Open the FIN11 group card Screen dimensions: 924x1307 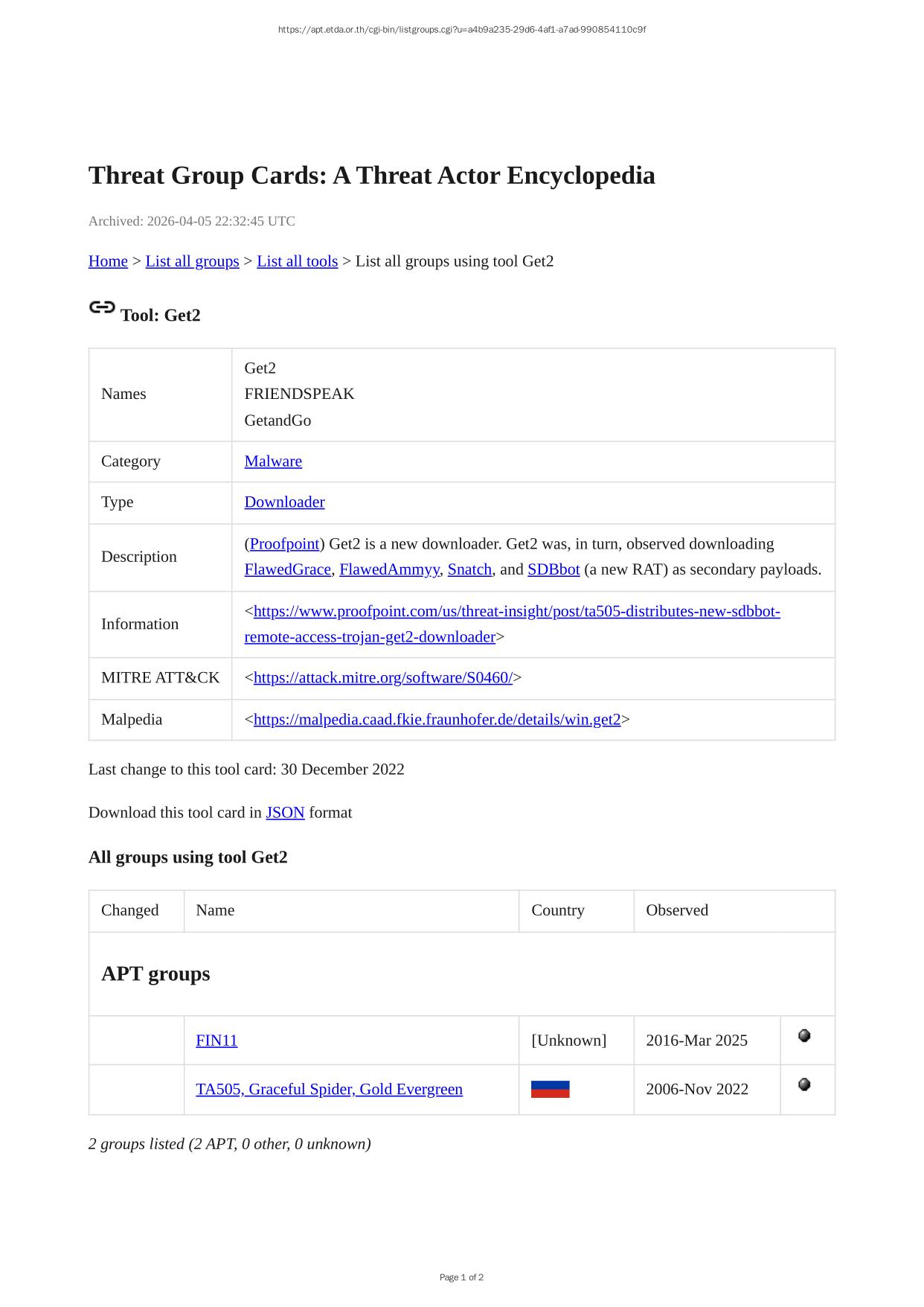[x=216, y=1041]
